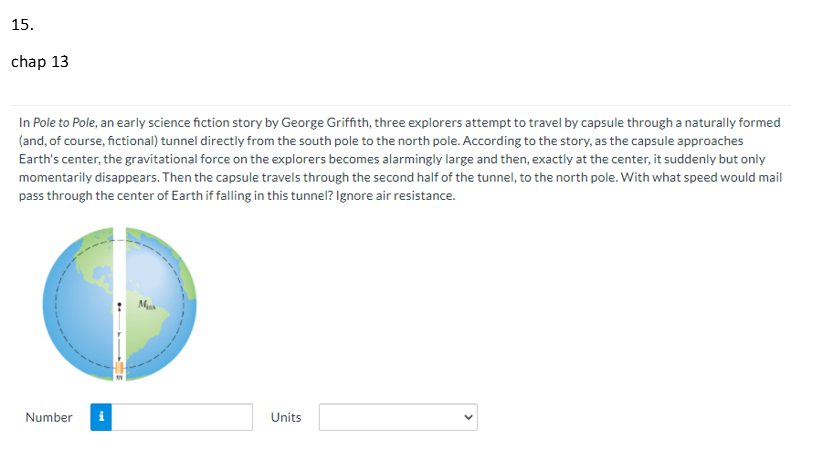The height and width of the screenshot is (450, 825).
Task: Focus the Number answer input field
Action: 182,417
